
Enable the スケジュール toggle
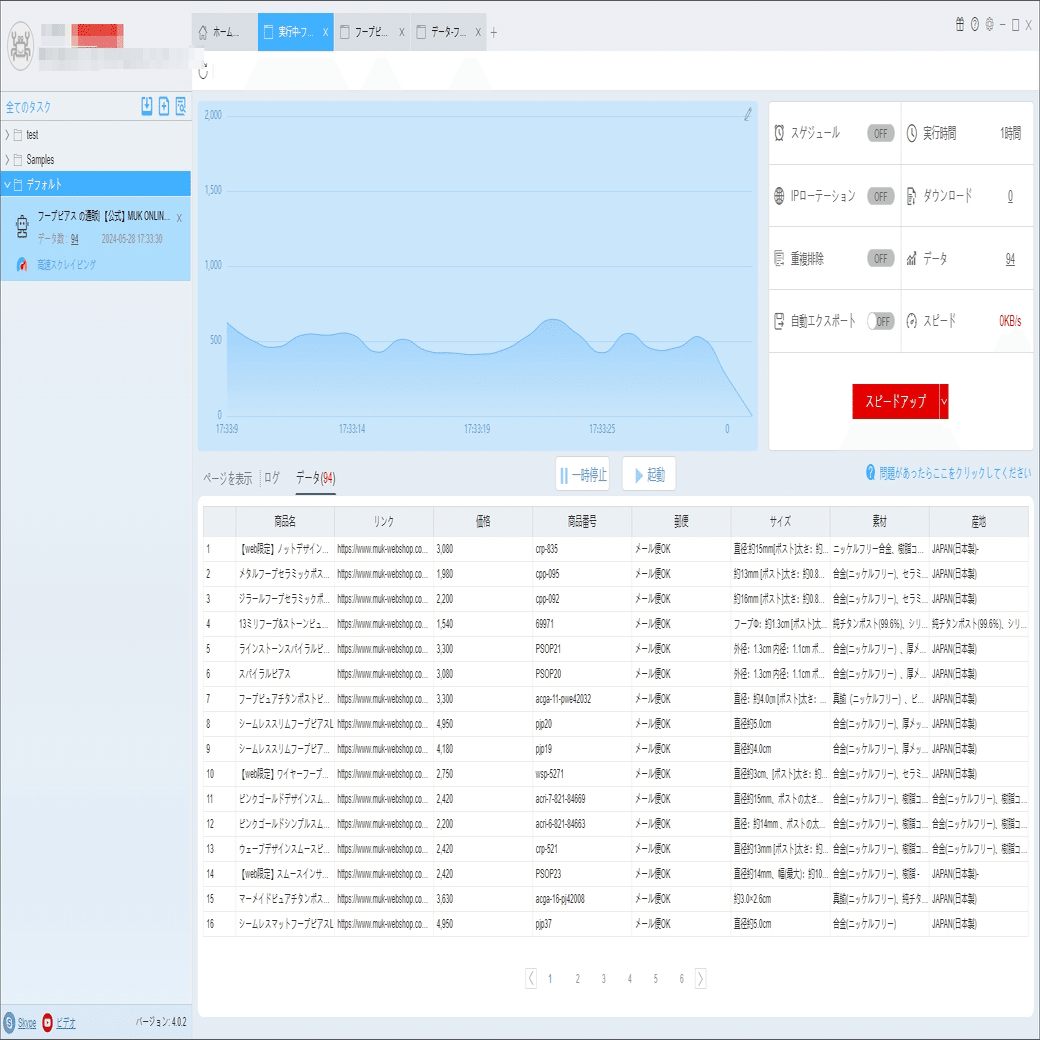click(879, 132)
